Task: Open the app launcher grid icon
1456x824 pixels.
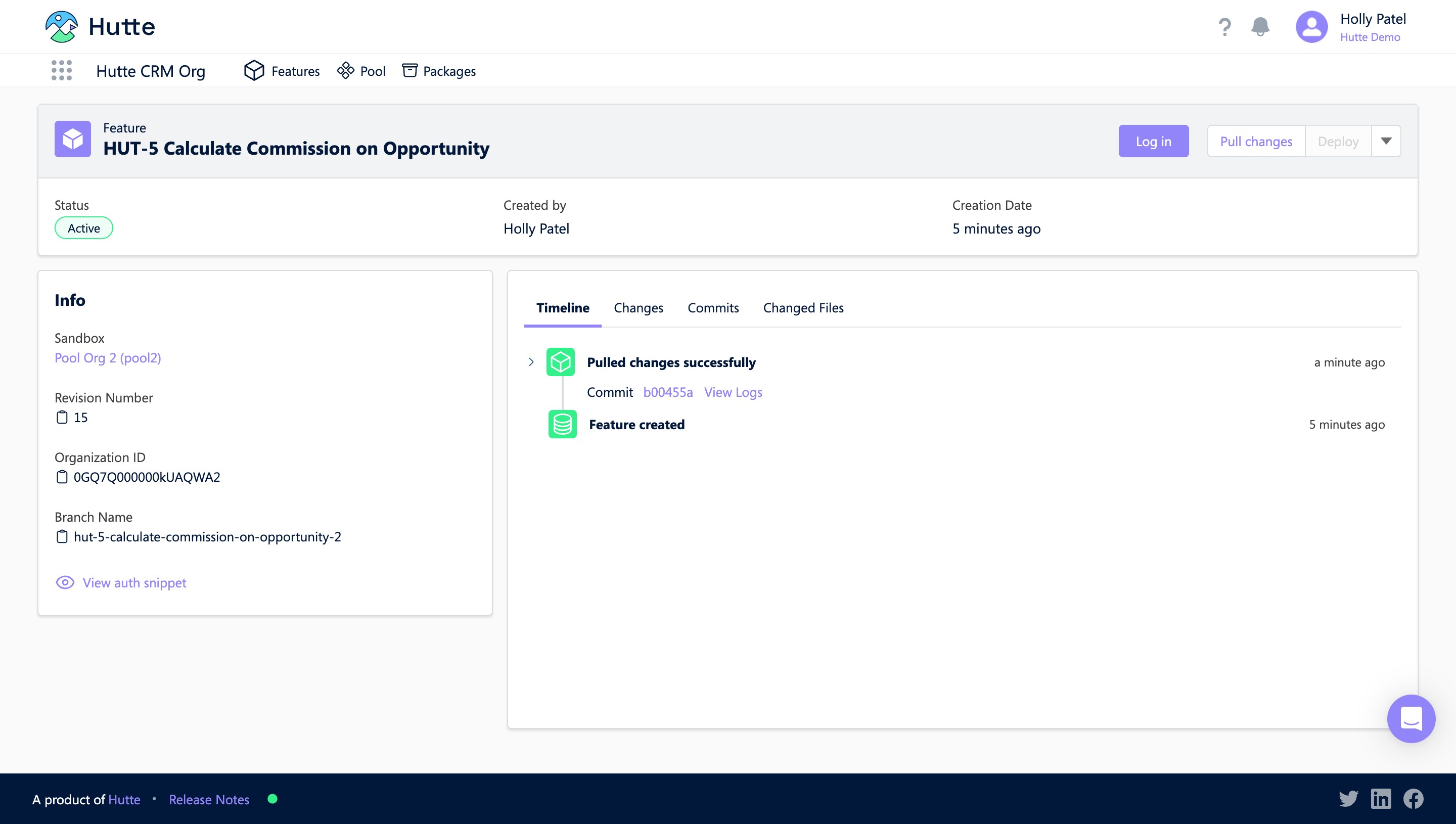Action: [x=62, y=71]
